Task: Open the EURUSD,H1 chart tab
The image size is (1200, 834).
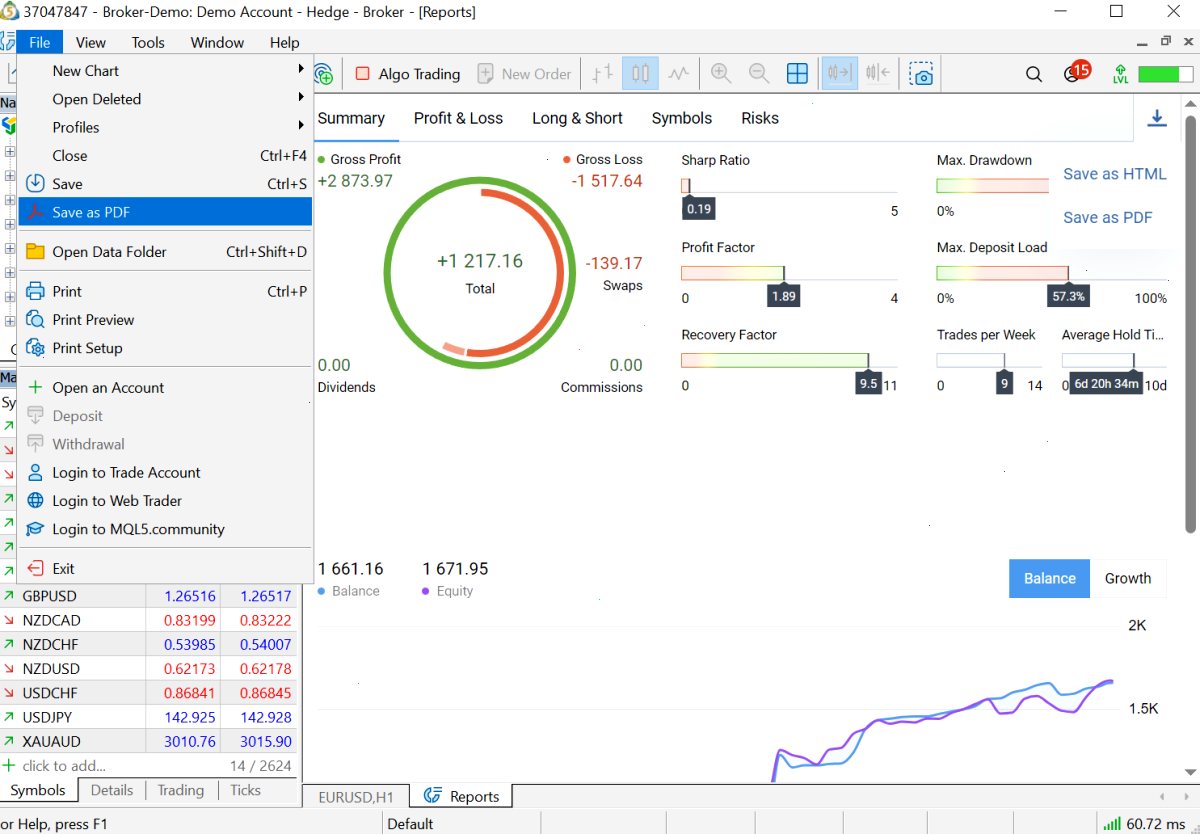Action: point(357,797)
